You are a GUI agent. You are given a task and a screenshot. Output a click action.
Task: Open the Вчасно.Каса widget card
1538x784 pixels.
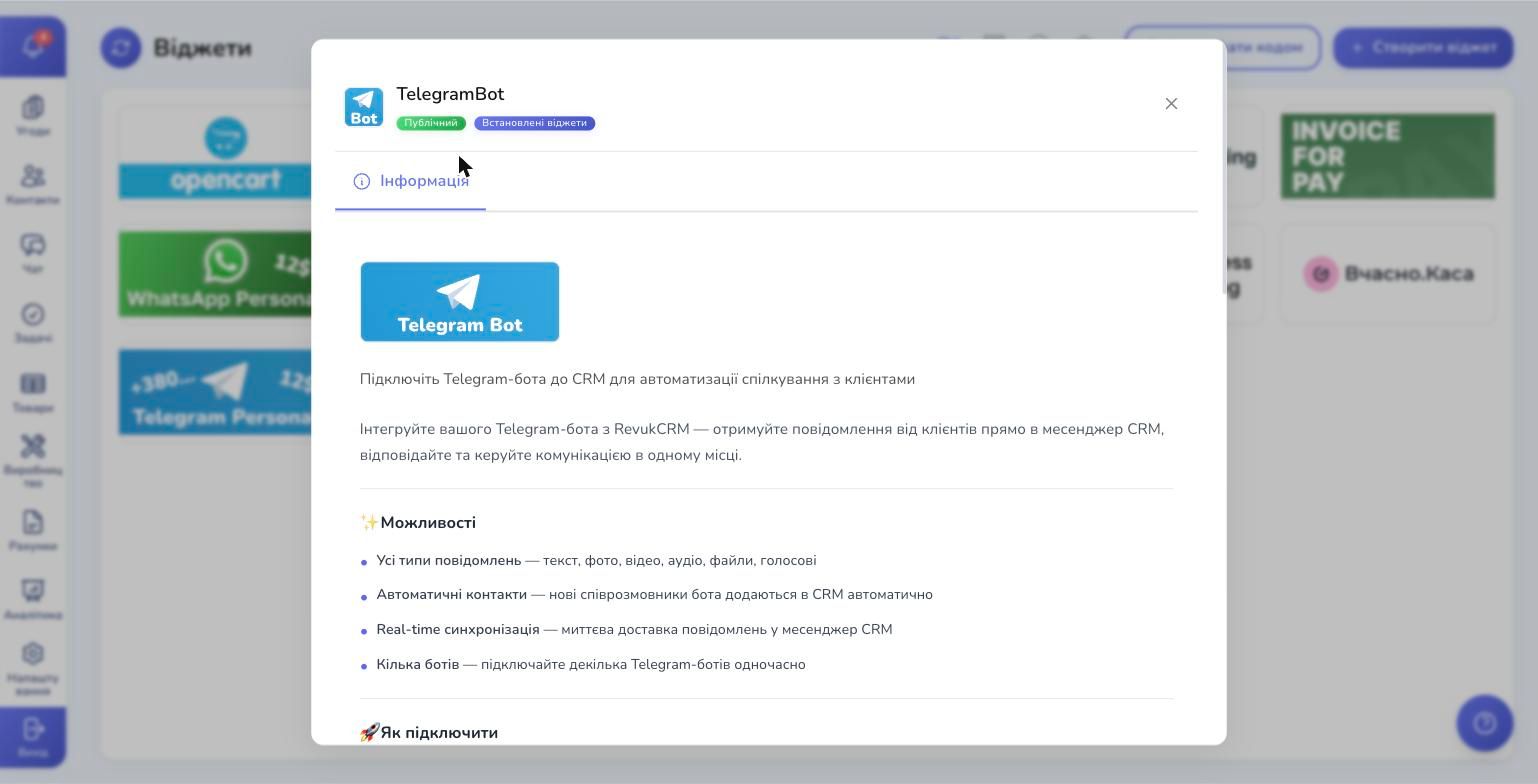[1388, 274]
